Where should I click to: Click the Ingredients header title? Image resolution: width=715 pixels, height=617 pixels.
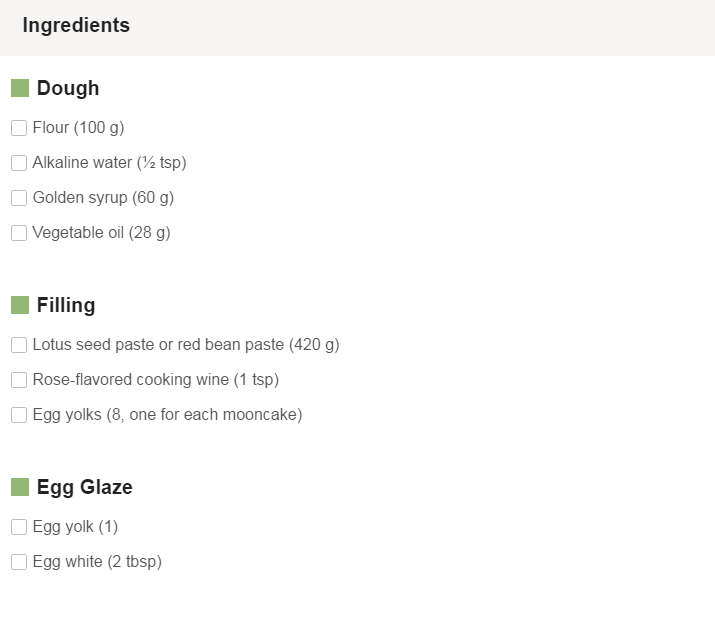pyautogui.click(x=76, y=25)
